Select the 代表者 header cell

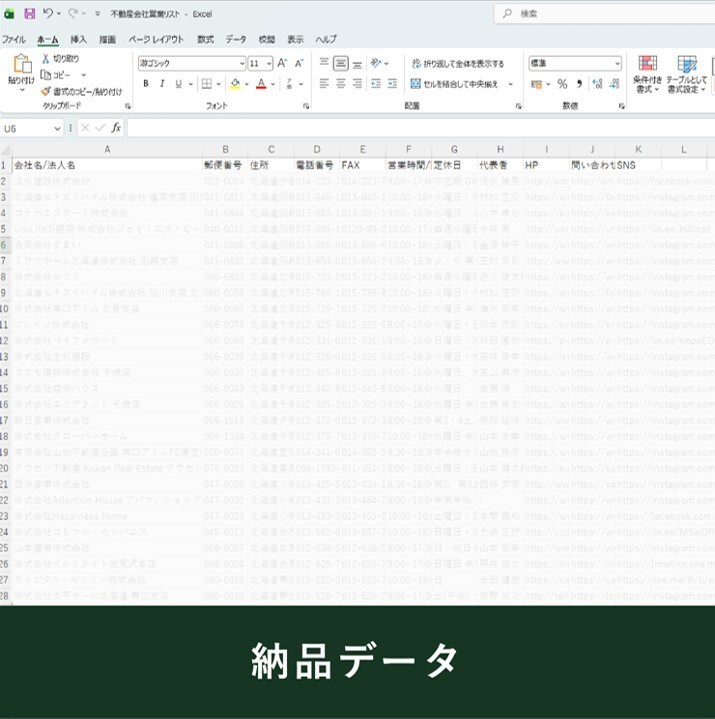click(x=500, y=165)
